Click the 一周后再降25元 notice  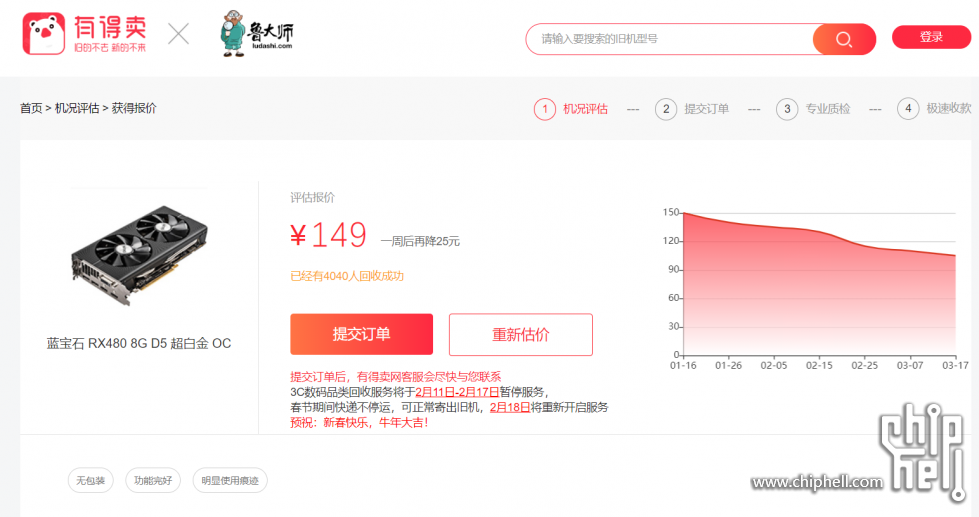420,241
